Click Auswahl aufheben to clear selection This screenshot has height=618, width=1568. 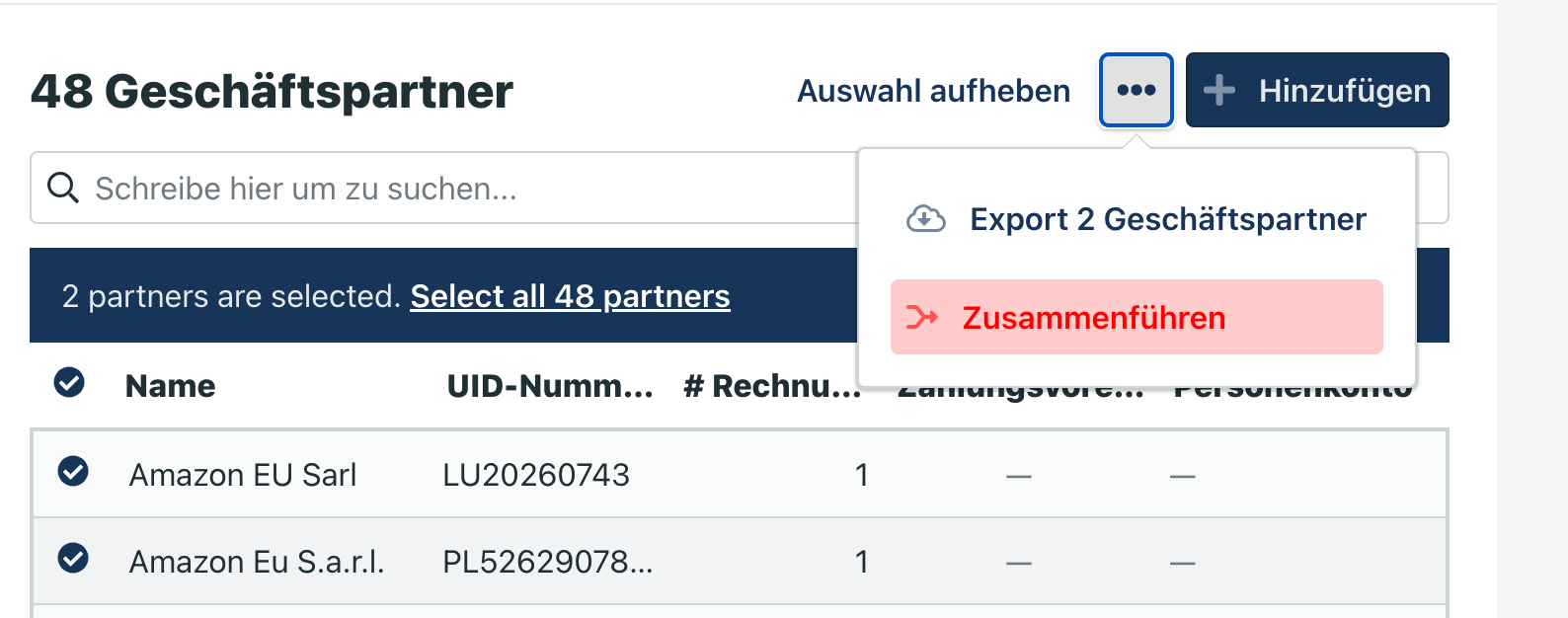click(x=933, y=91)
